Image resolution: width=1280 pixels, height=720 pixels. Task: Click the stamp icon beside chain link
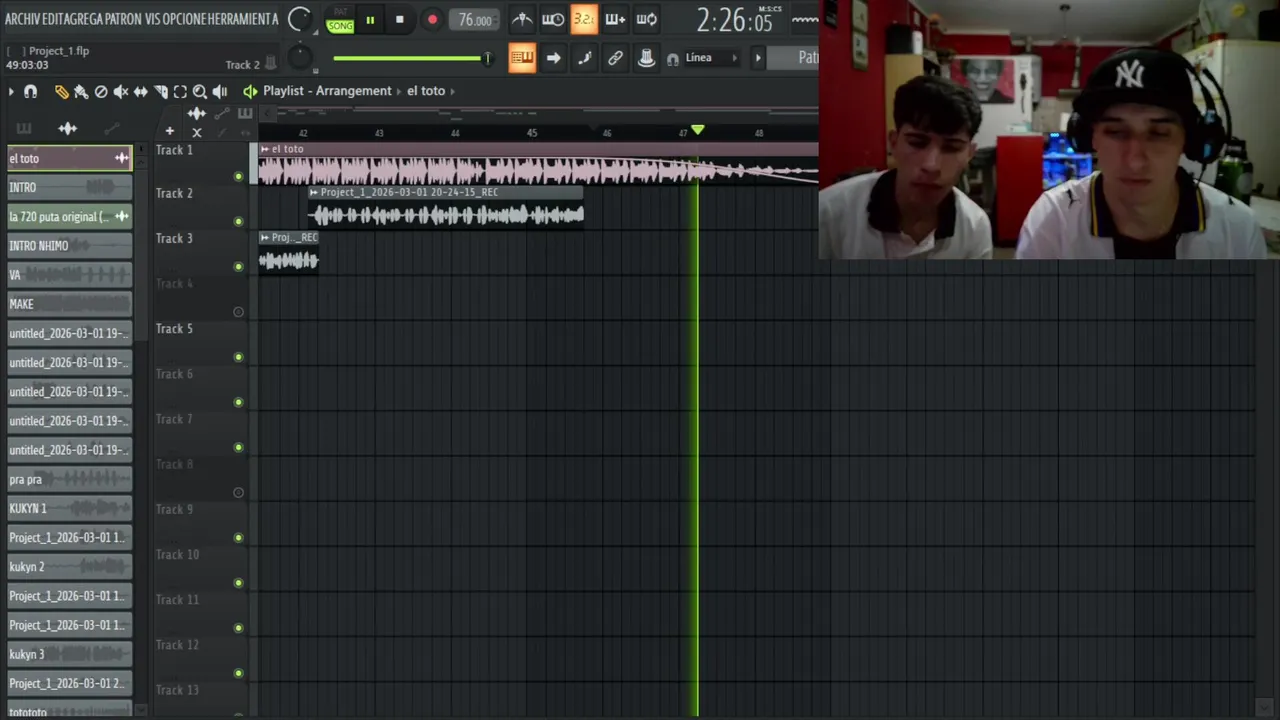click(646, 58)
